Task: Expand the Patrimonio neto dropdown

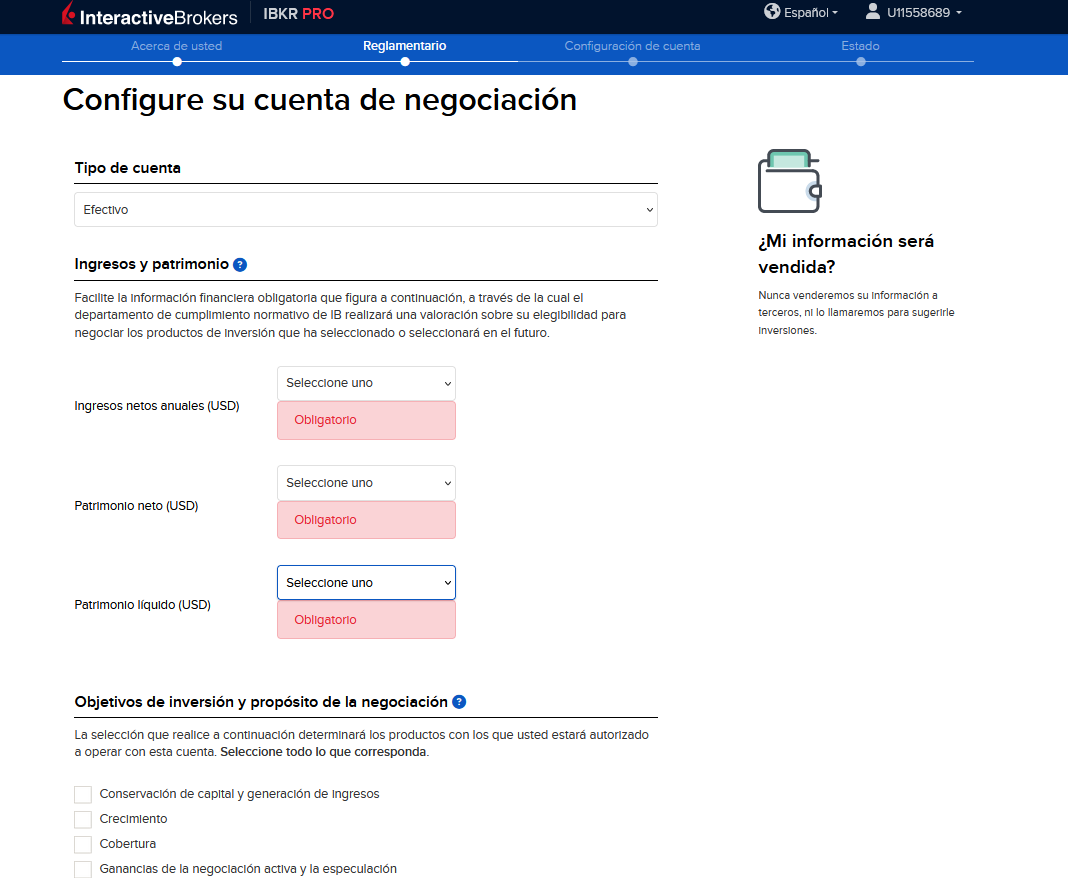Action: point(365,483)
